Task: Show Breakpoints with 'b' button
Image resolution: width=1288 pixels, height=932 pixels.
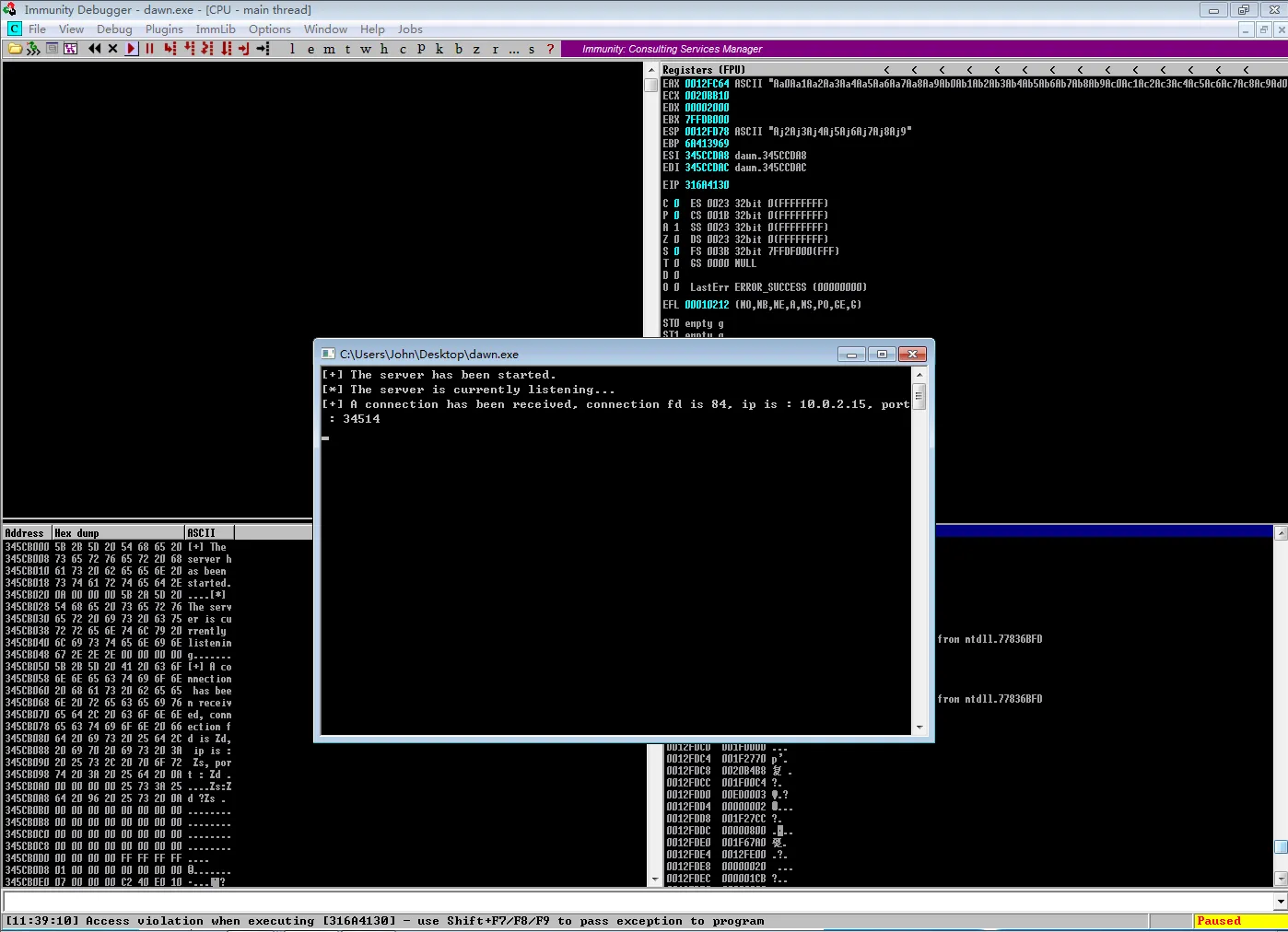Action: coord(459,49)
